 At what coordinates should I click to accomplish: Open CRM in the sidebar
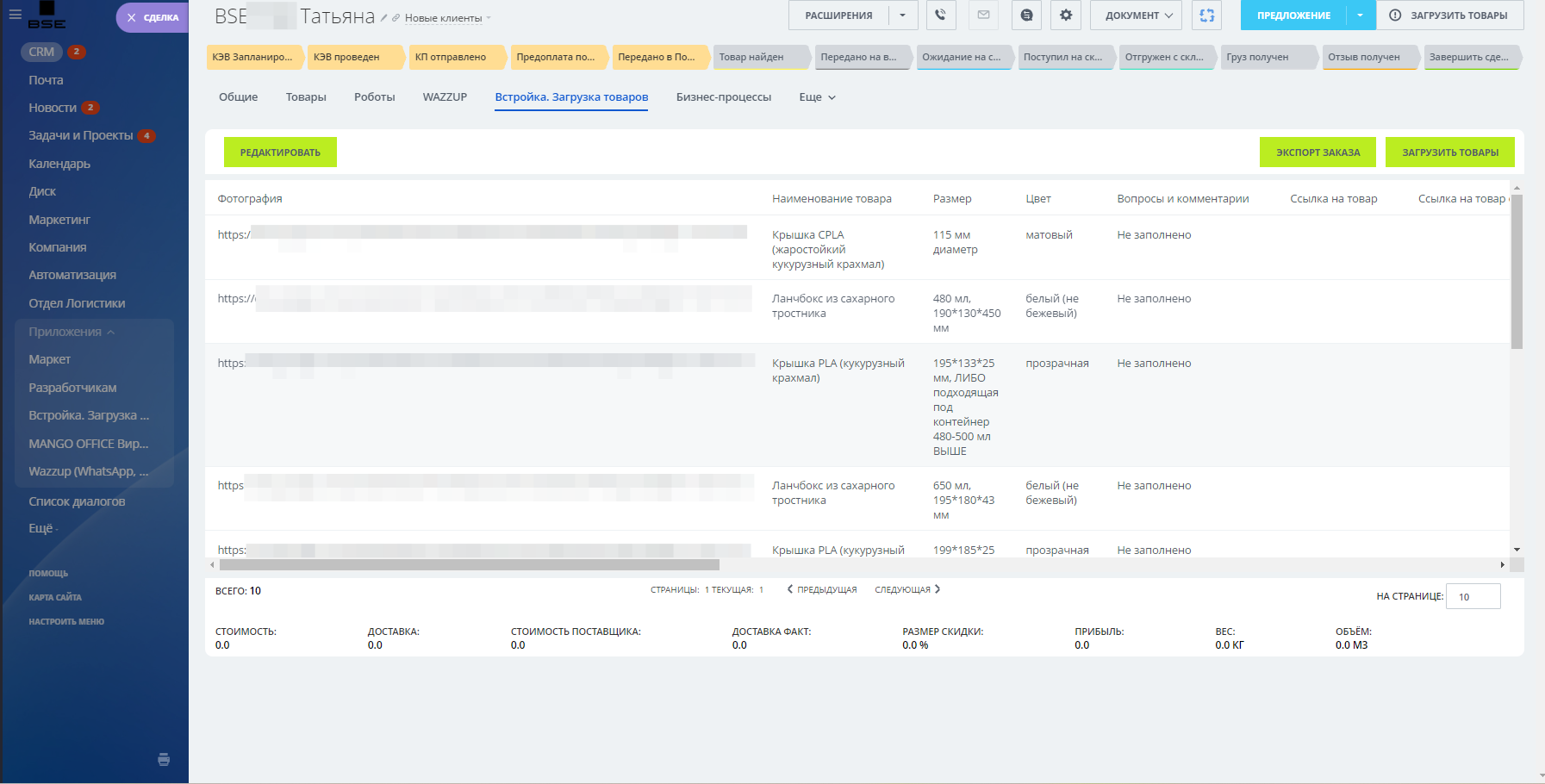41,52
